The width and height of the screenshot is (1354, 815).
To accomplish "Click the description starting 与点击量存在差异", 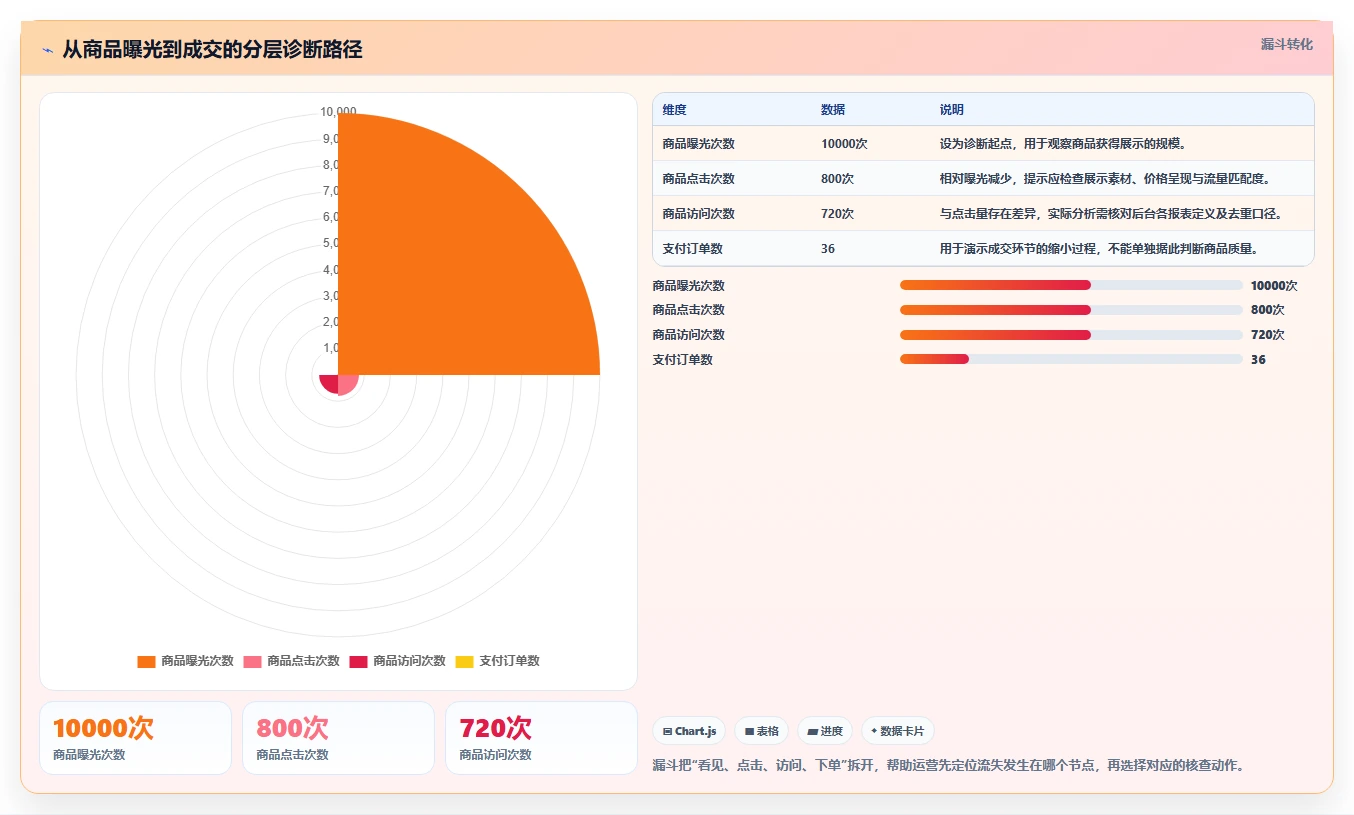I will click(x=1111, y=214).
